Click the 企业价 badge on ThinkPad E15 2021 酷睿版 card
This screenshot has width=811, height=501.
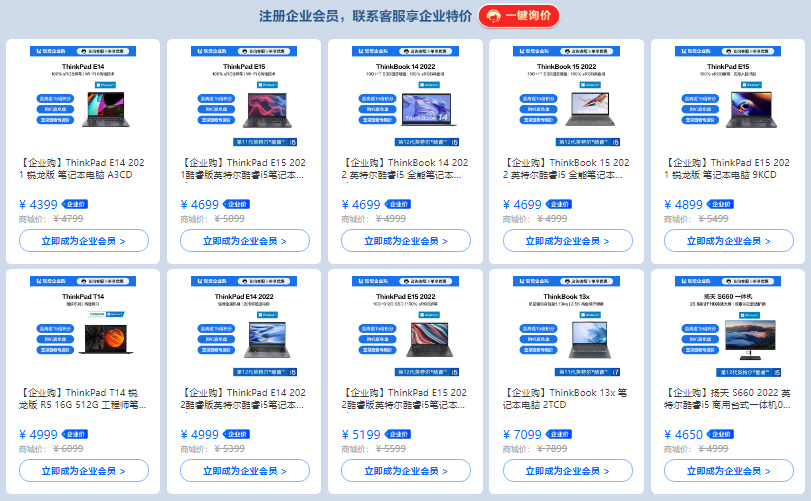pyautogui.click(x=236, y=204)
